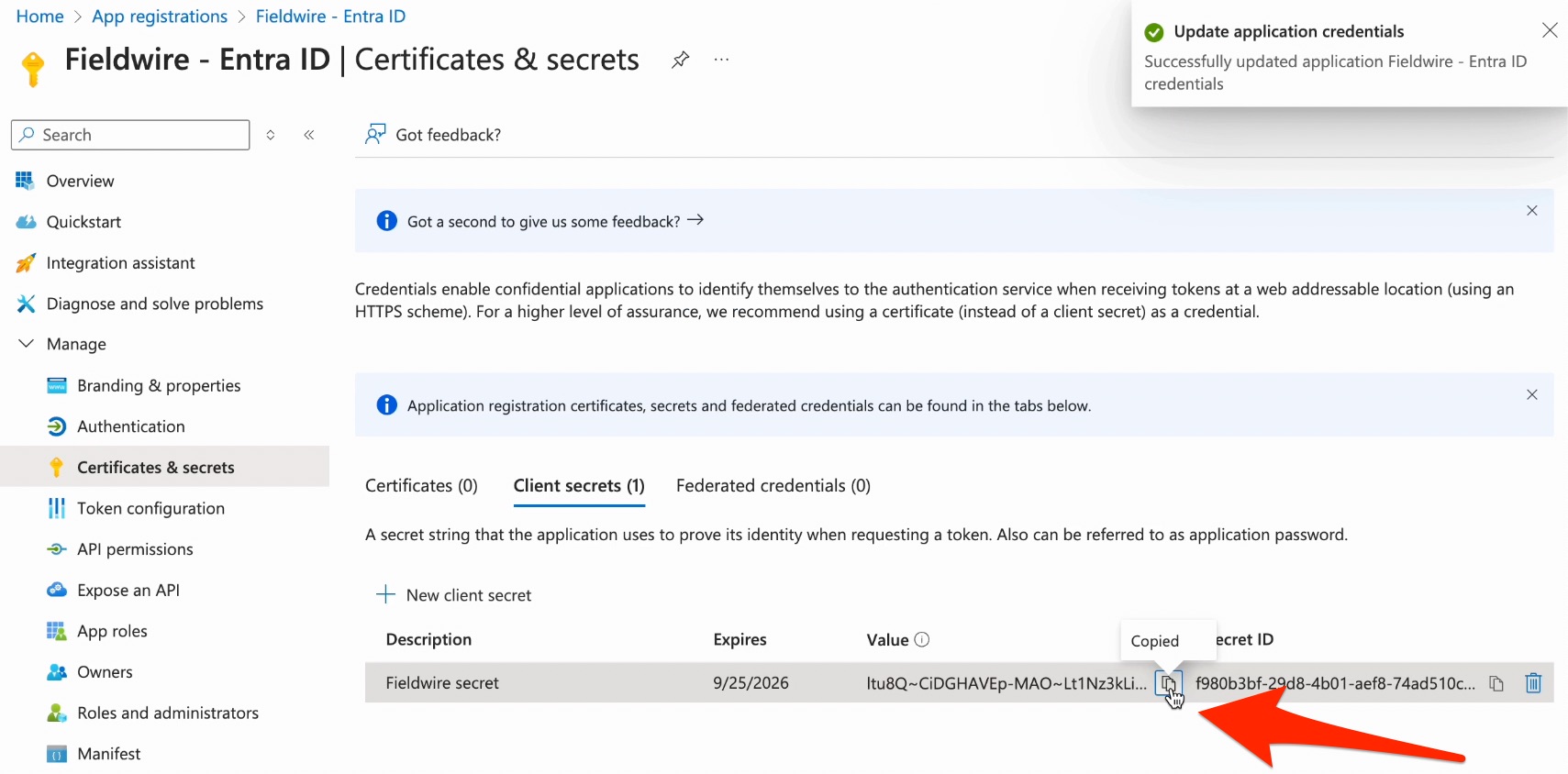Copy the Fieldwire secret value
1568x774 pixels.
coord(1168,683)
